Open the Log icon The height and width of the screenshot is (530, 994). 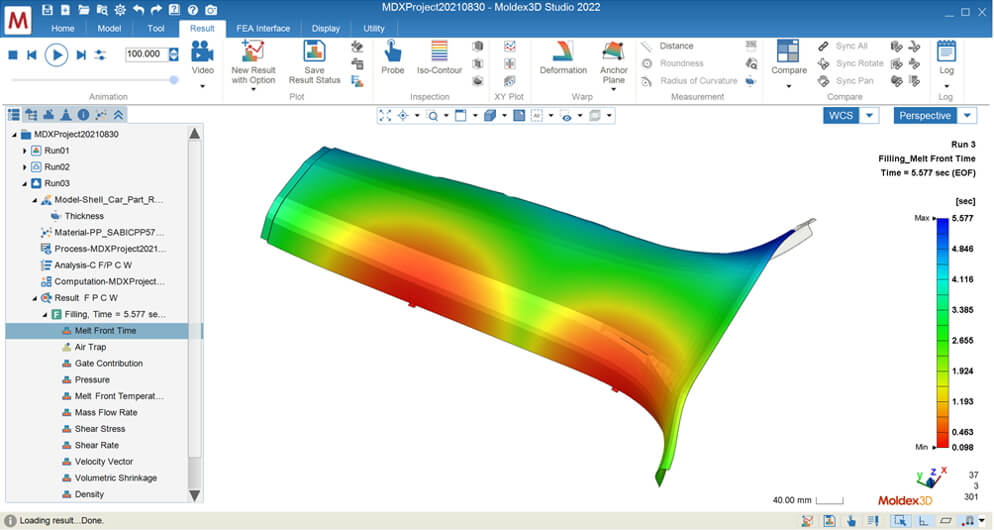click(946, 51)
